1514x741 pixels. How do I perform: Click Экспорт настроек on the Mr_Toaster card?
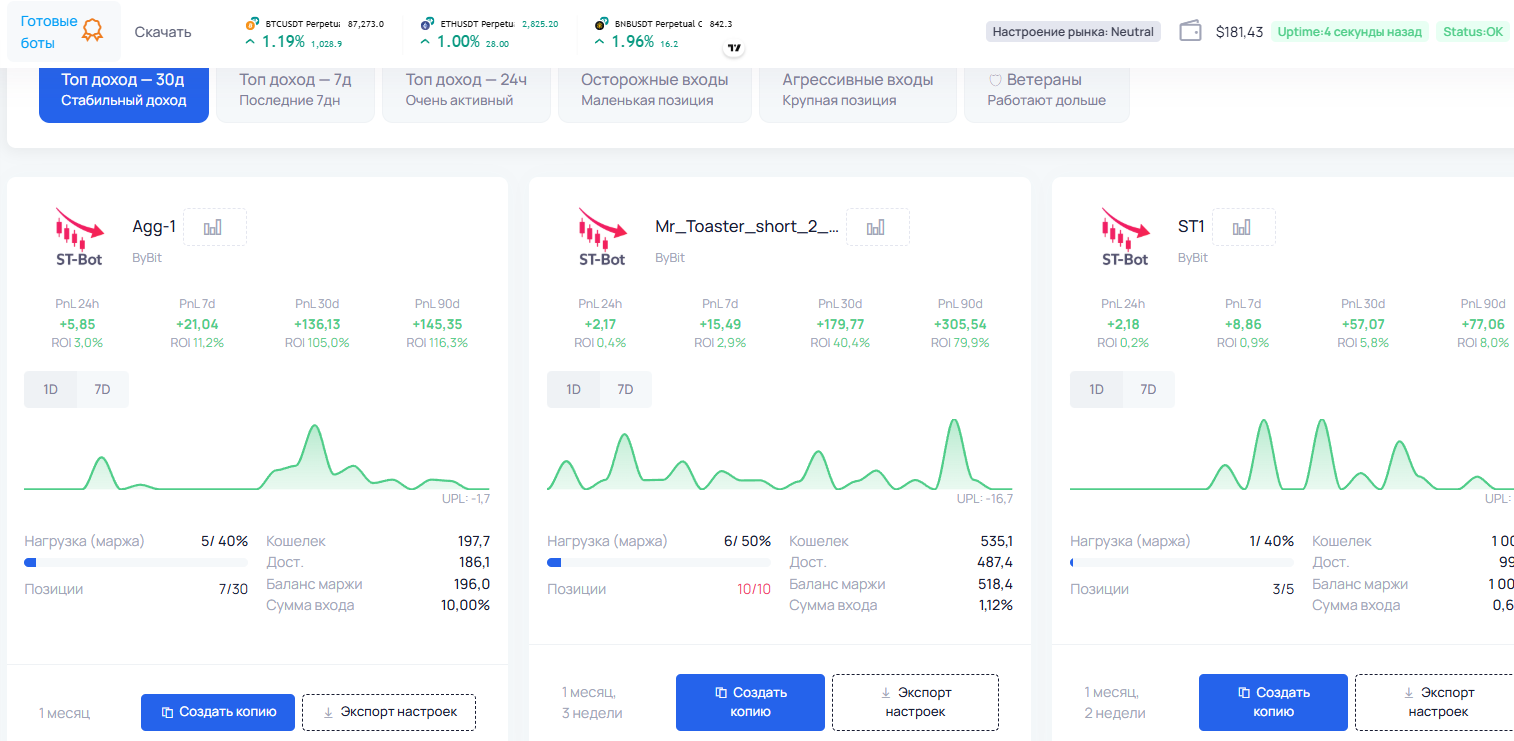tap(915, 702)
